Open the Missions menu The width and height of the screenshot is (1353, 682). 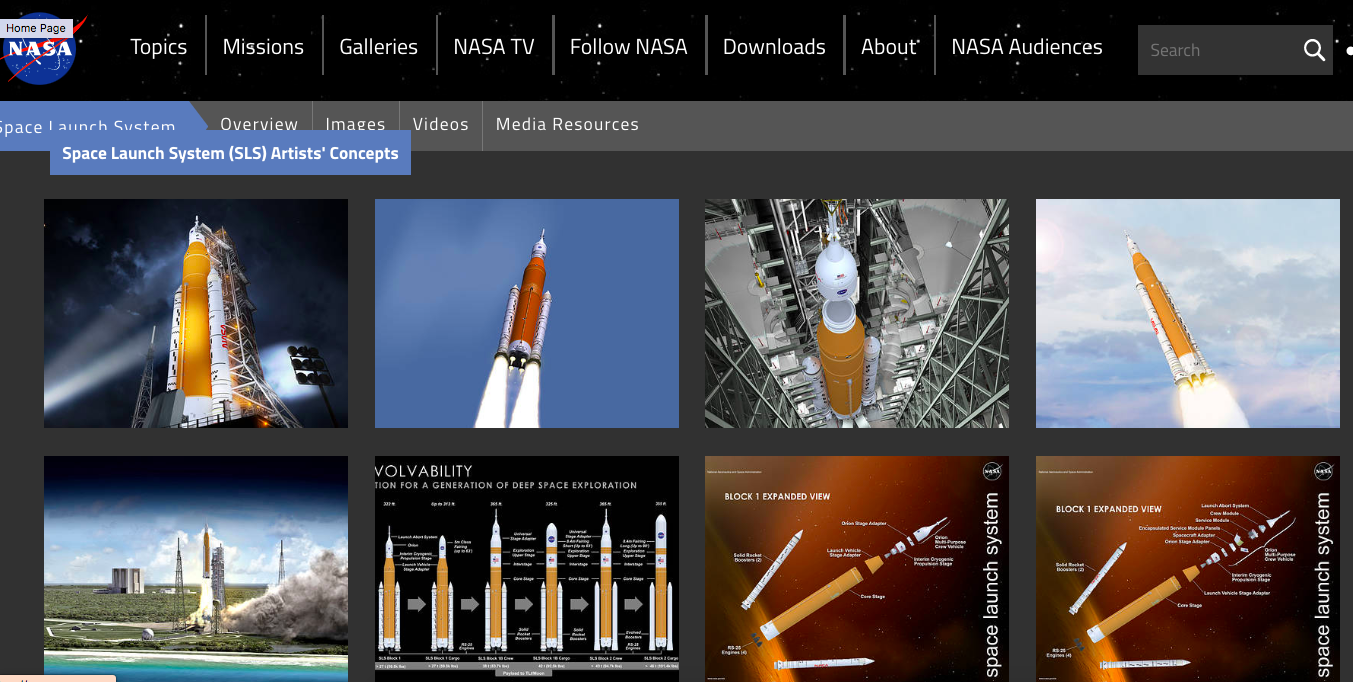(263, 47)
